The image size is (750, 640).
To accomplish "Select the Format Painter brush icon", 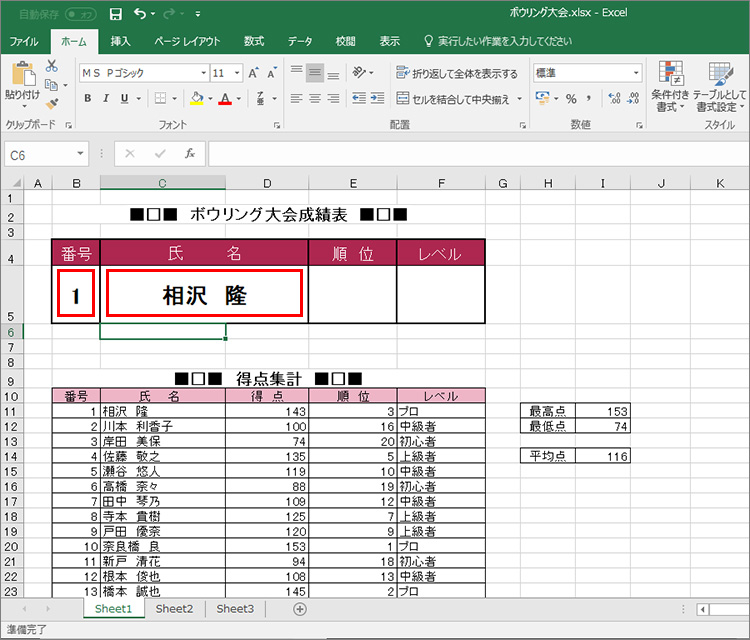I will (x=51, y=103).
